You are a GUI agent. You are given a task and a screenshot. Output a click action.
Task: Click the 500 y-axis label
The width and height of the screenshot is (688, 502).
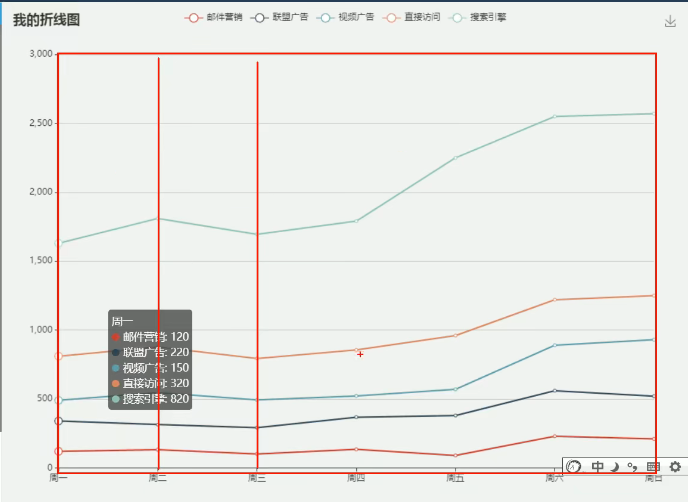pos(45,398)
